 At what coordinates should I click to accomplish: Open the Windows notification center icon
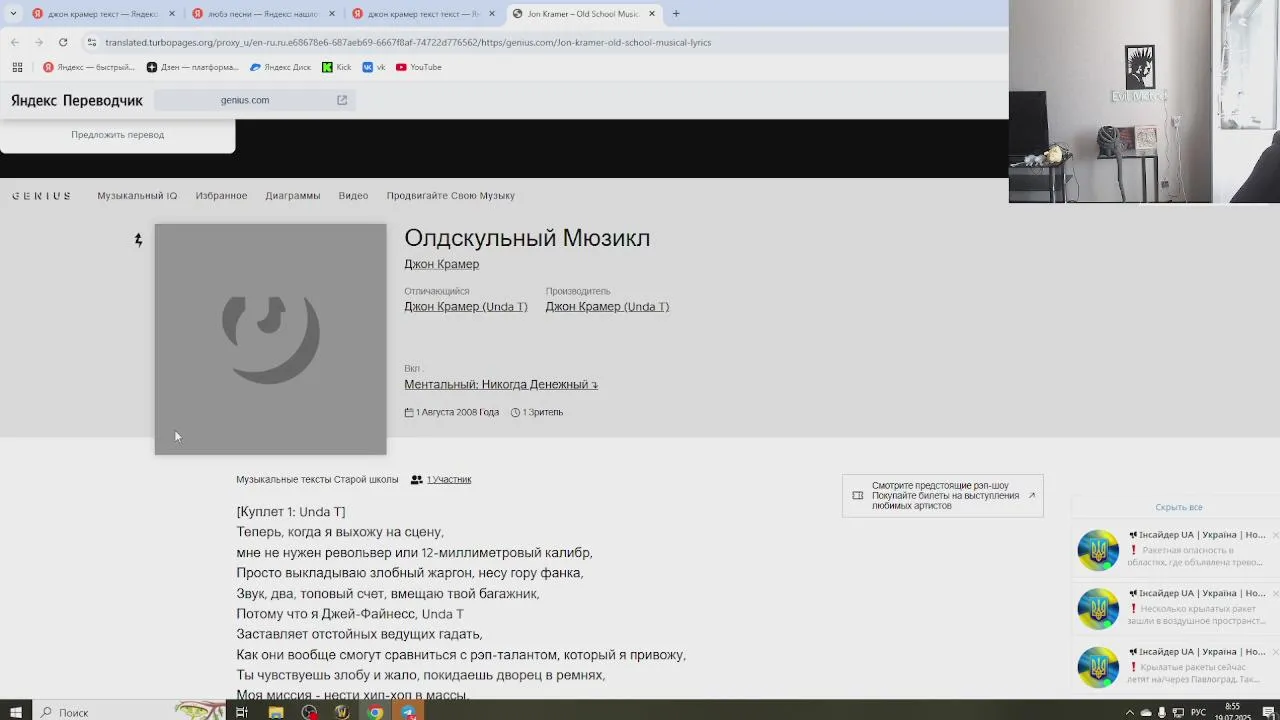tap(1268, 712)
